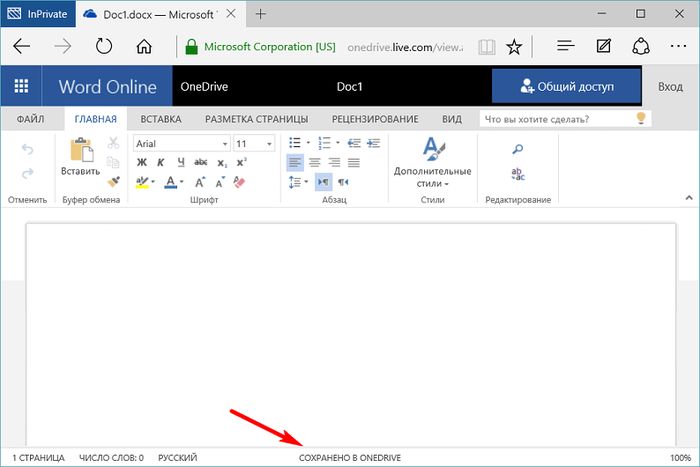Click the Вход sign-in link
The height and width of the screenshot is (467, 700).
point(670,87)
